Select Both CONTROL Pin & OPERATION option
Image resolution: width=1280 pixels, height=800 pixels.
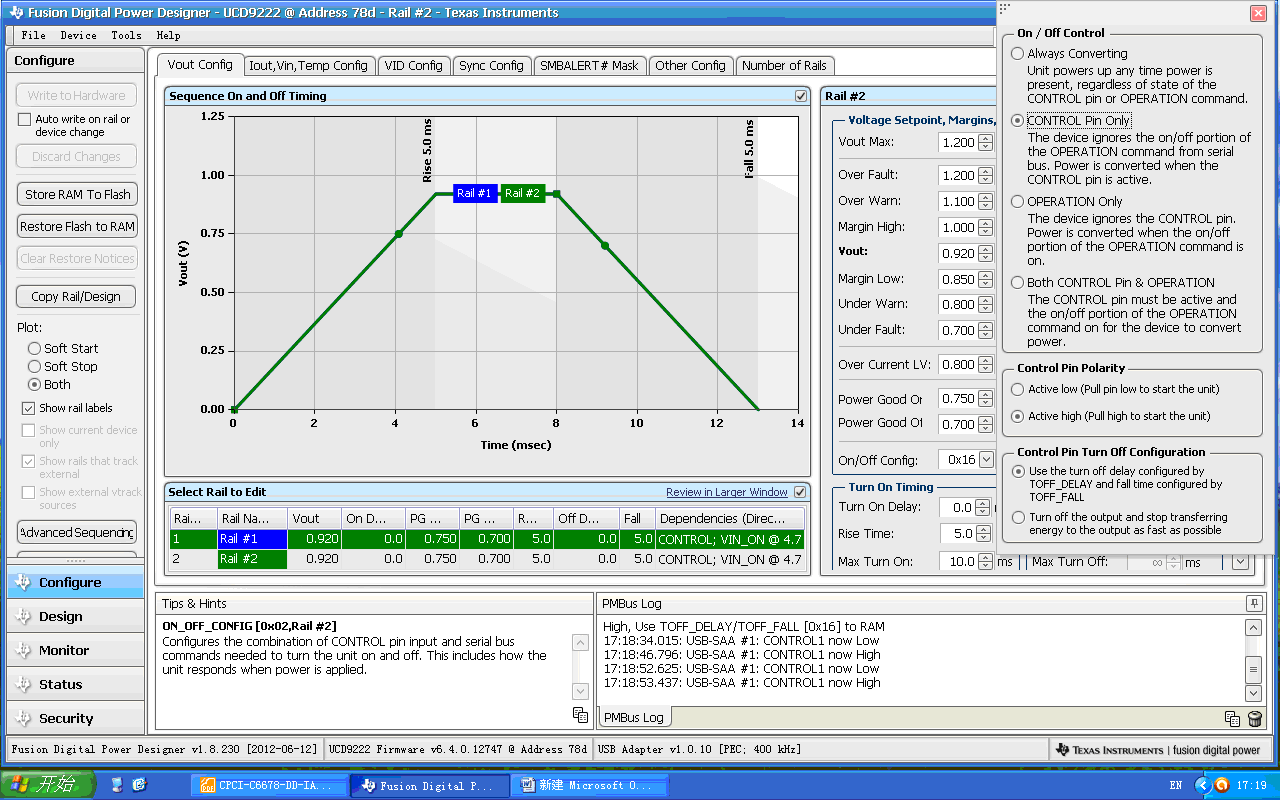click(1018, 283)
